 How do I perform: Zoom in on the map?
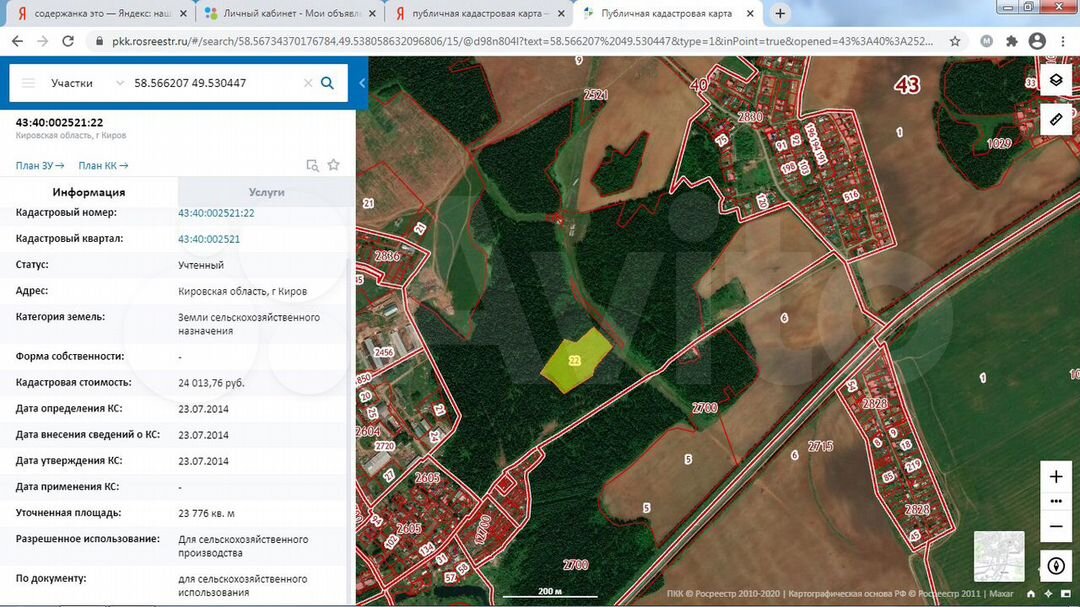tap(1056, 477)
